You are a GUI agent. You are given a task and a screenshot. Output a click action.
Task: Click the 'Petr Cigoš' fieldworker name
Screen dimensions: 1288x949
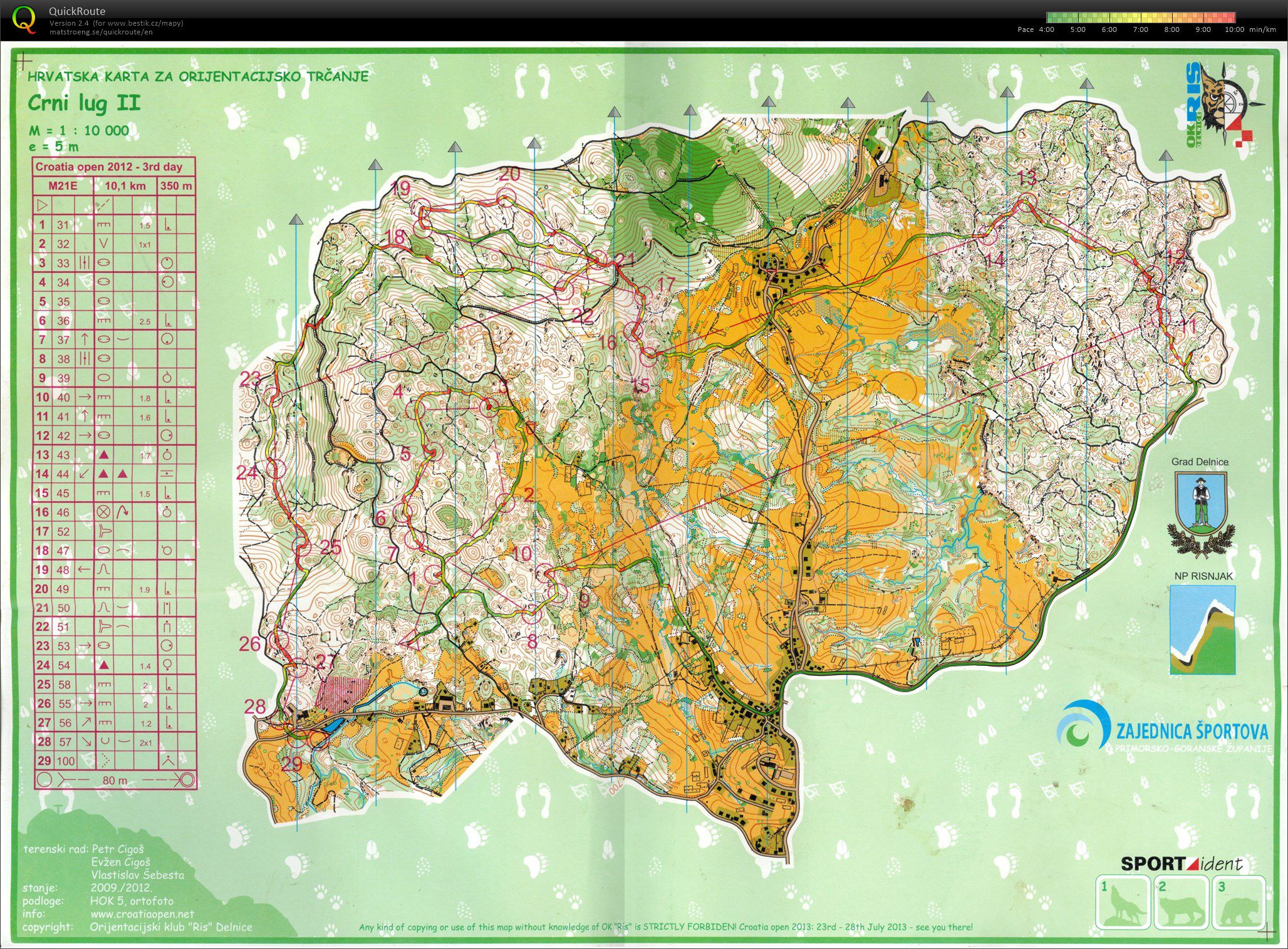coord(118,849)
